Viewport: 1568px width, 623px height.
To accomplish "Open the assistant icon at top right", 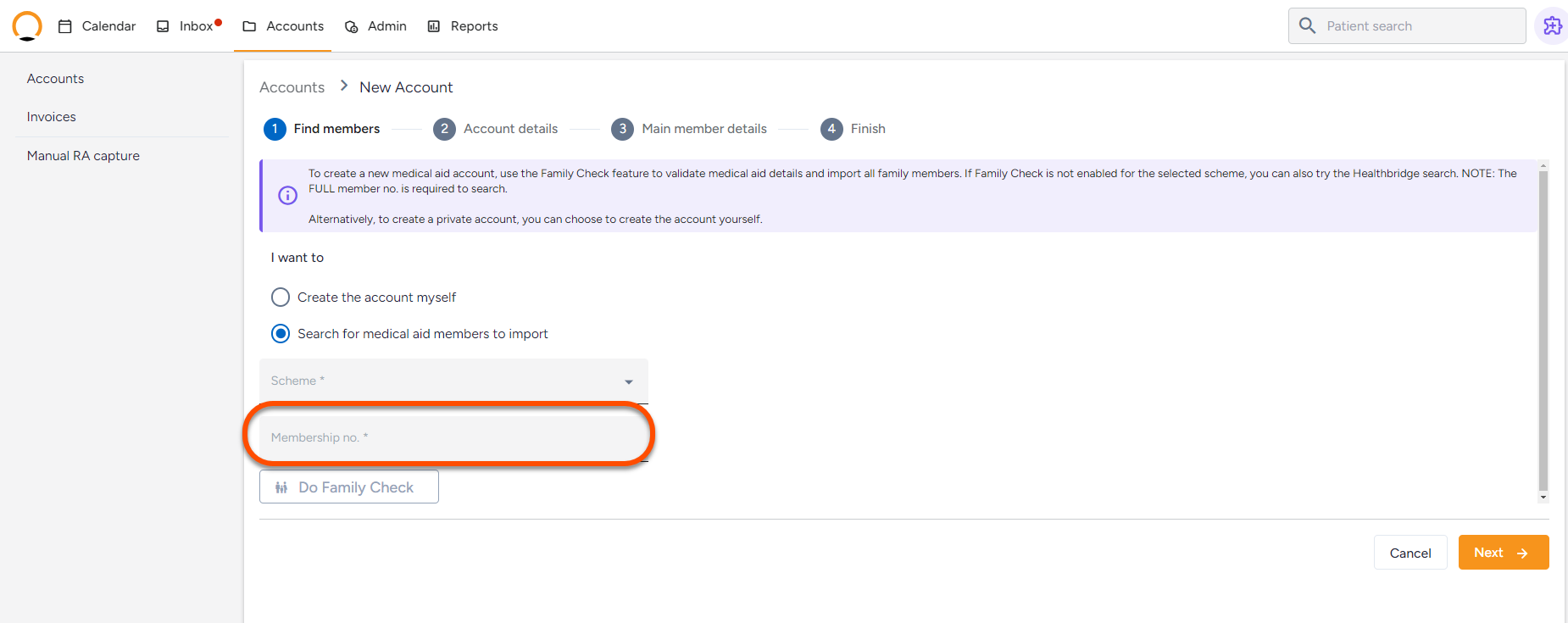I will pyautogui.click(x=1552, y=26).
